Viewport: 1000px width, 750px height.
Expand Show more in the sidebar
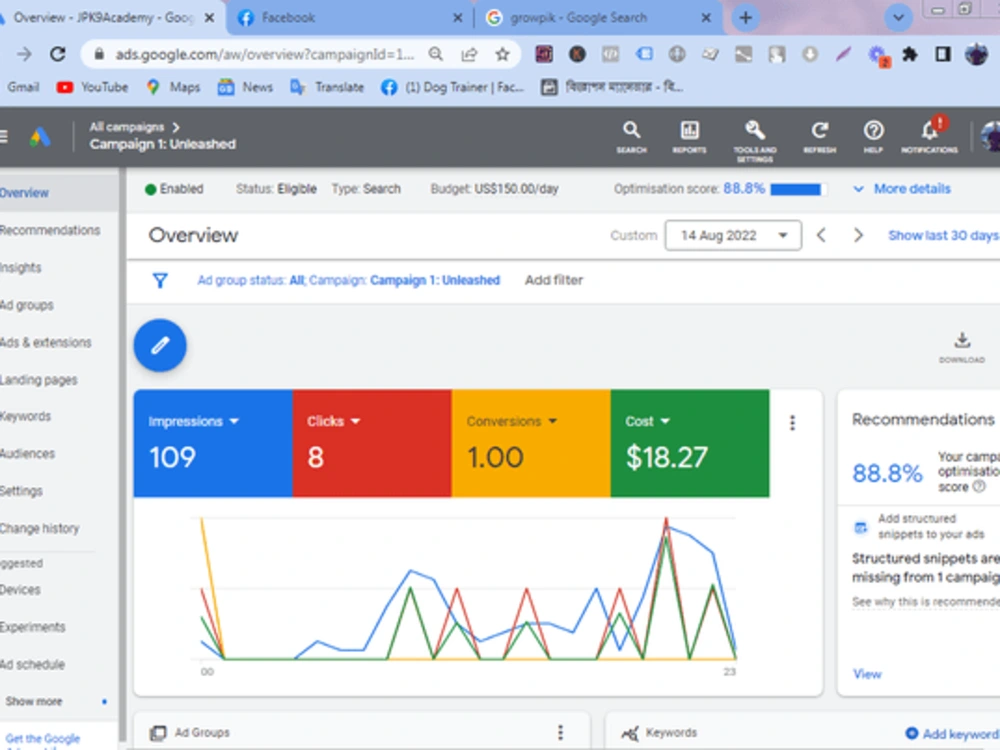[x=34, y=702]
